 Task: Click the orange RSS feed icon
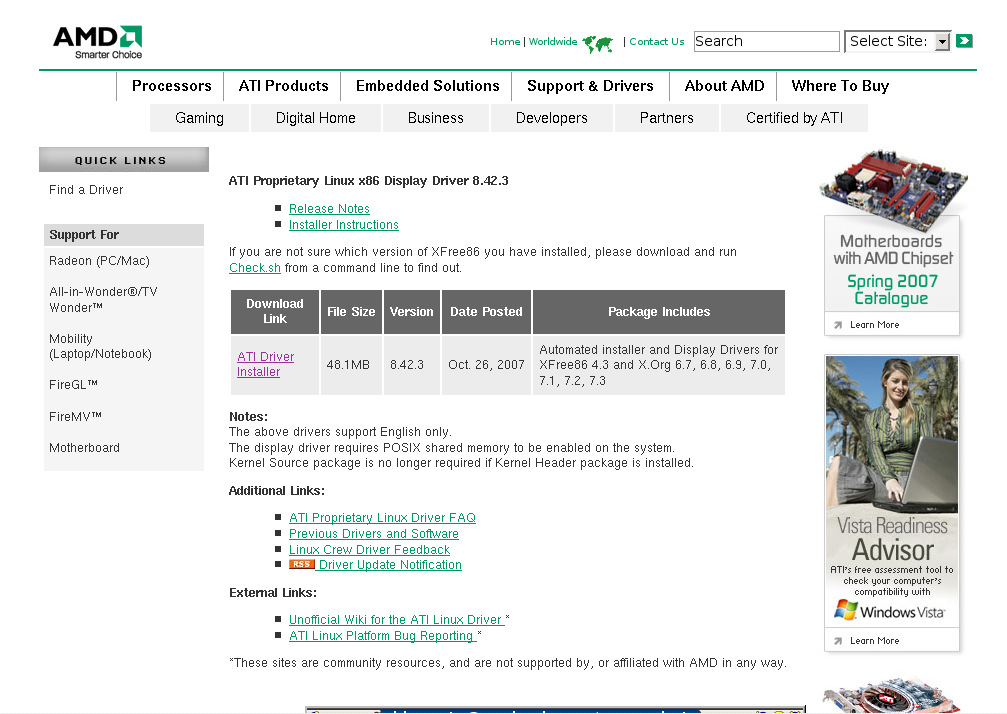tap(301, 565)
